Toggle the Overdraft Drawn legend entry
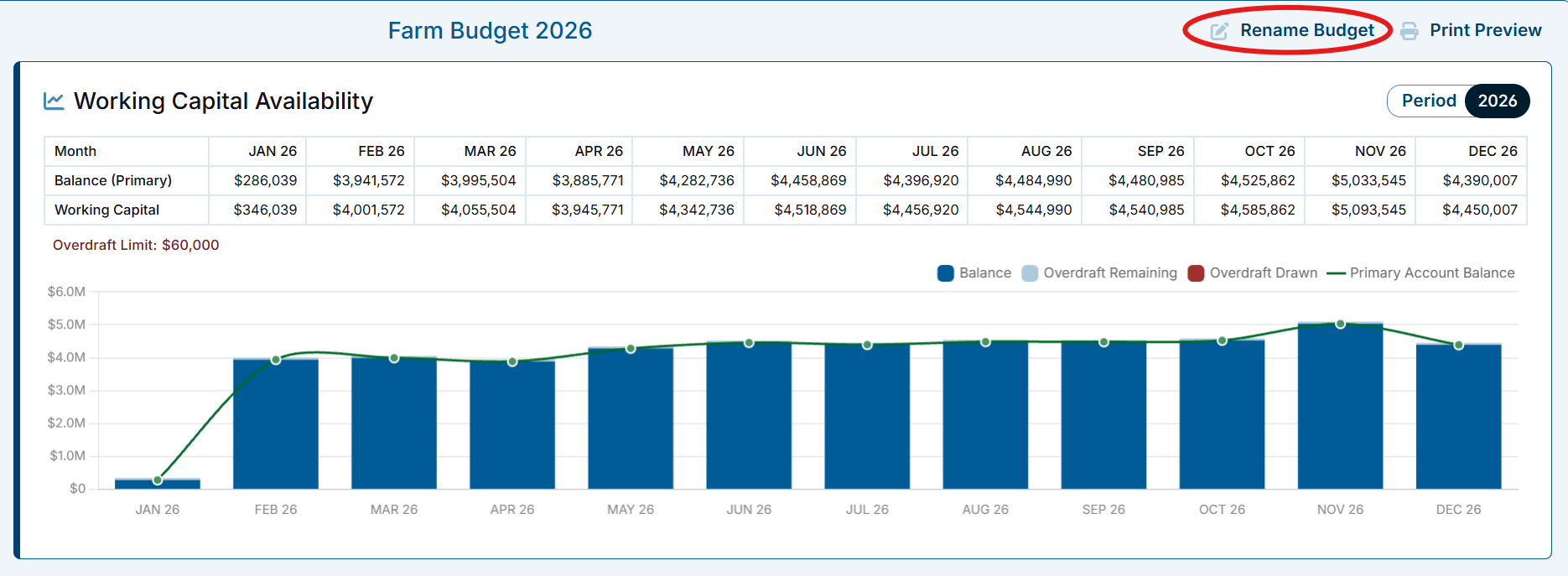Viewport: 1568px width, 576px height. pos(1253,273)
